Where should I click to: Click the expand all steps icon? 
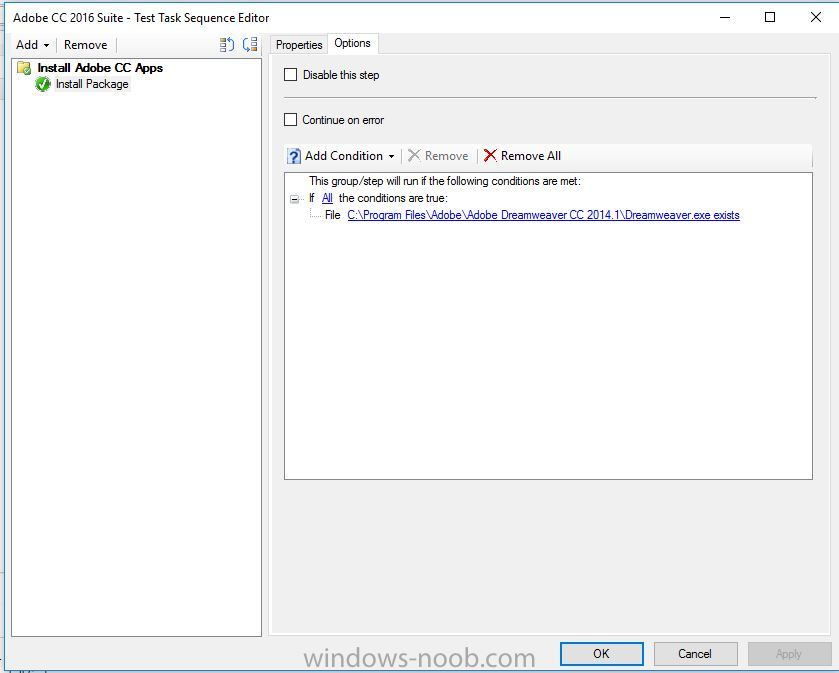tap(227, 44)
